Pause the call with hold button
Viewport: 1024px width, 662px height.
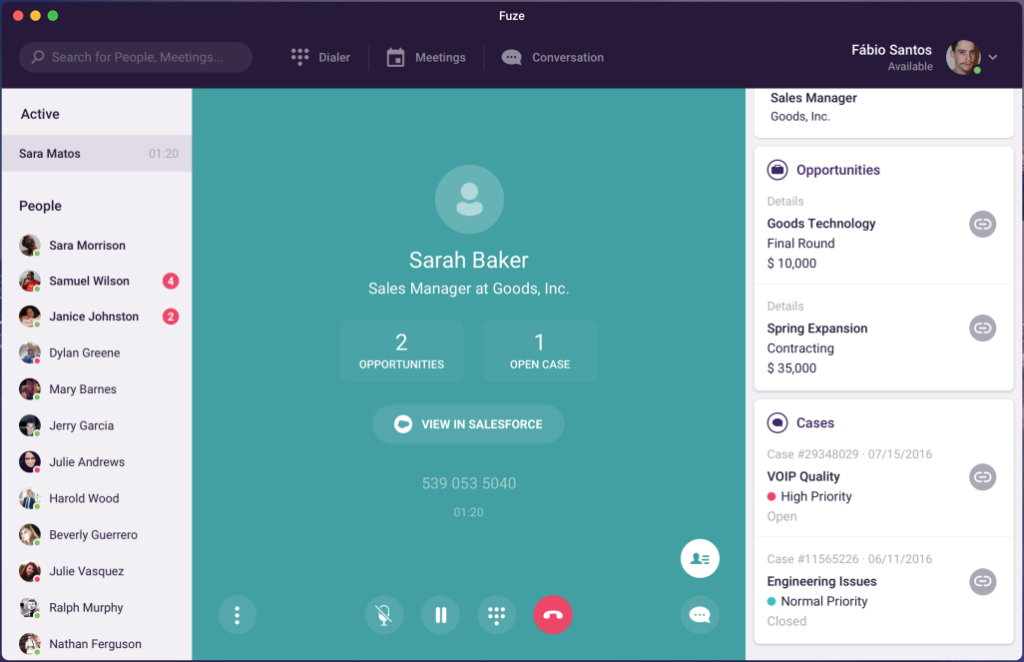441,615
